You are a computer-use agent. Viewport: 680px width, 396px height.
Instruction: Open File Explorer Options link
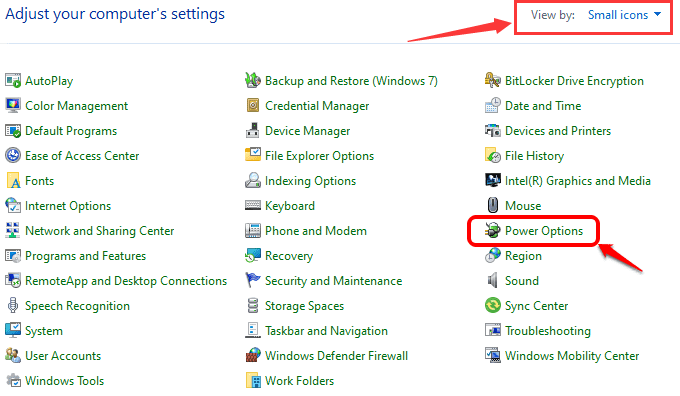319,156
